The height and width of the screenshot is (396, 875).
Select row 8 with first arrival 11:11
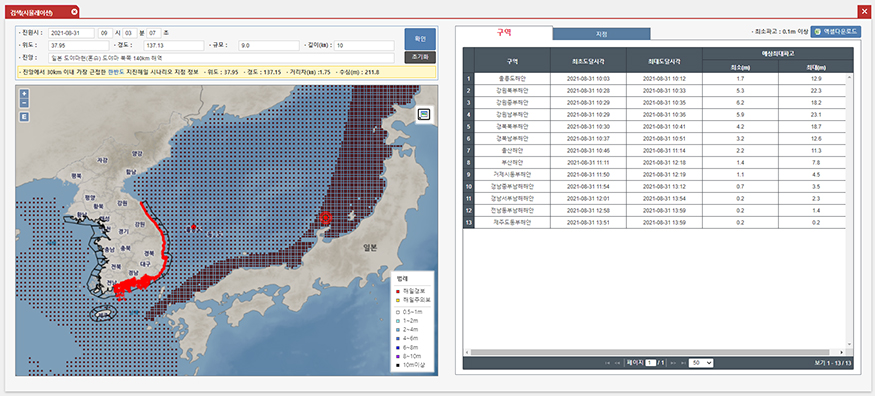pos(655,163)
